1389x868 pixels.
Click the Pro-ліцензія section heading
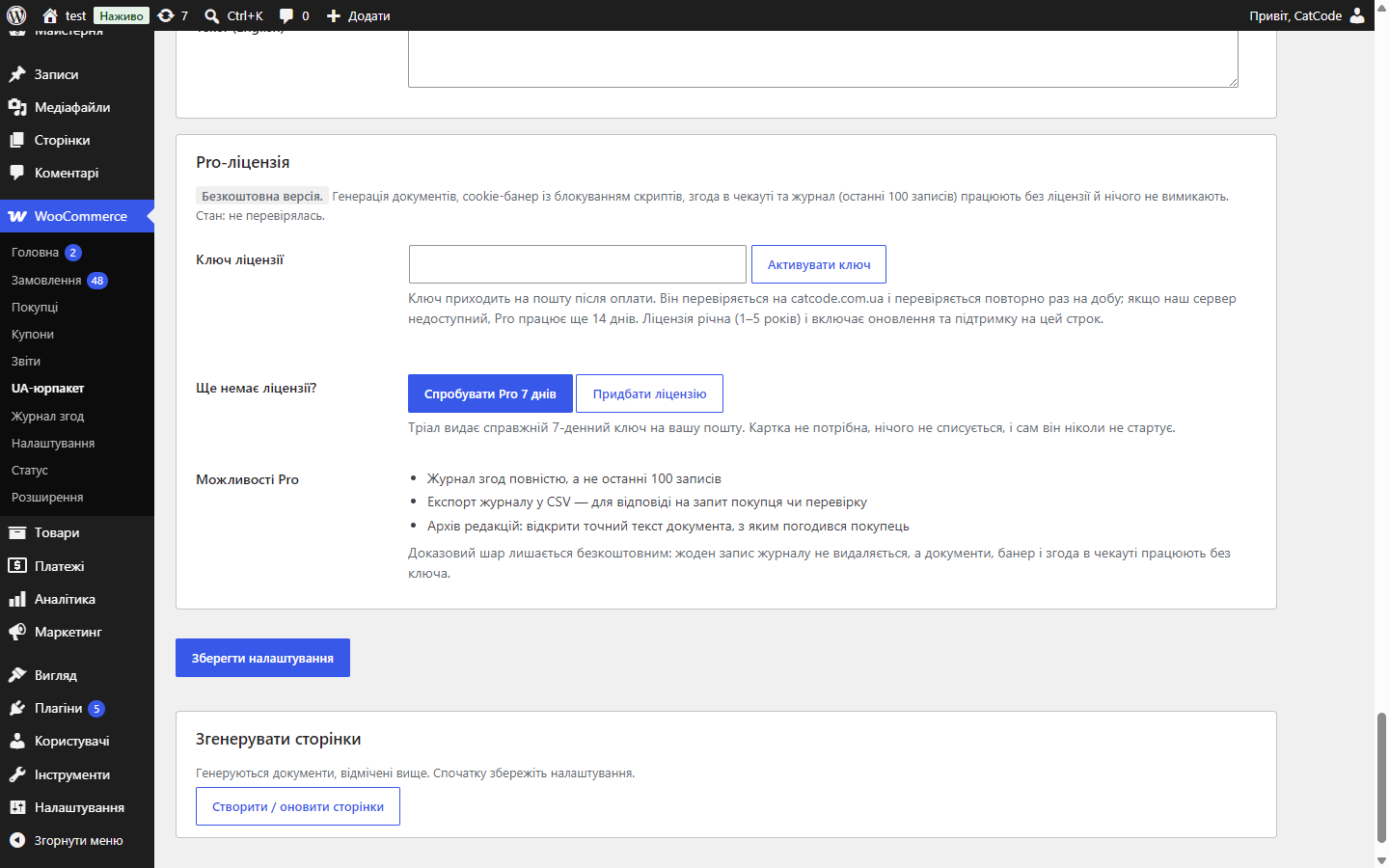pyautogui.click(x=243, y=162)
